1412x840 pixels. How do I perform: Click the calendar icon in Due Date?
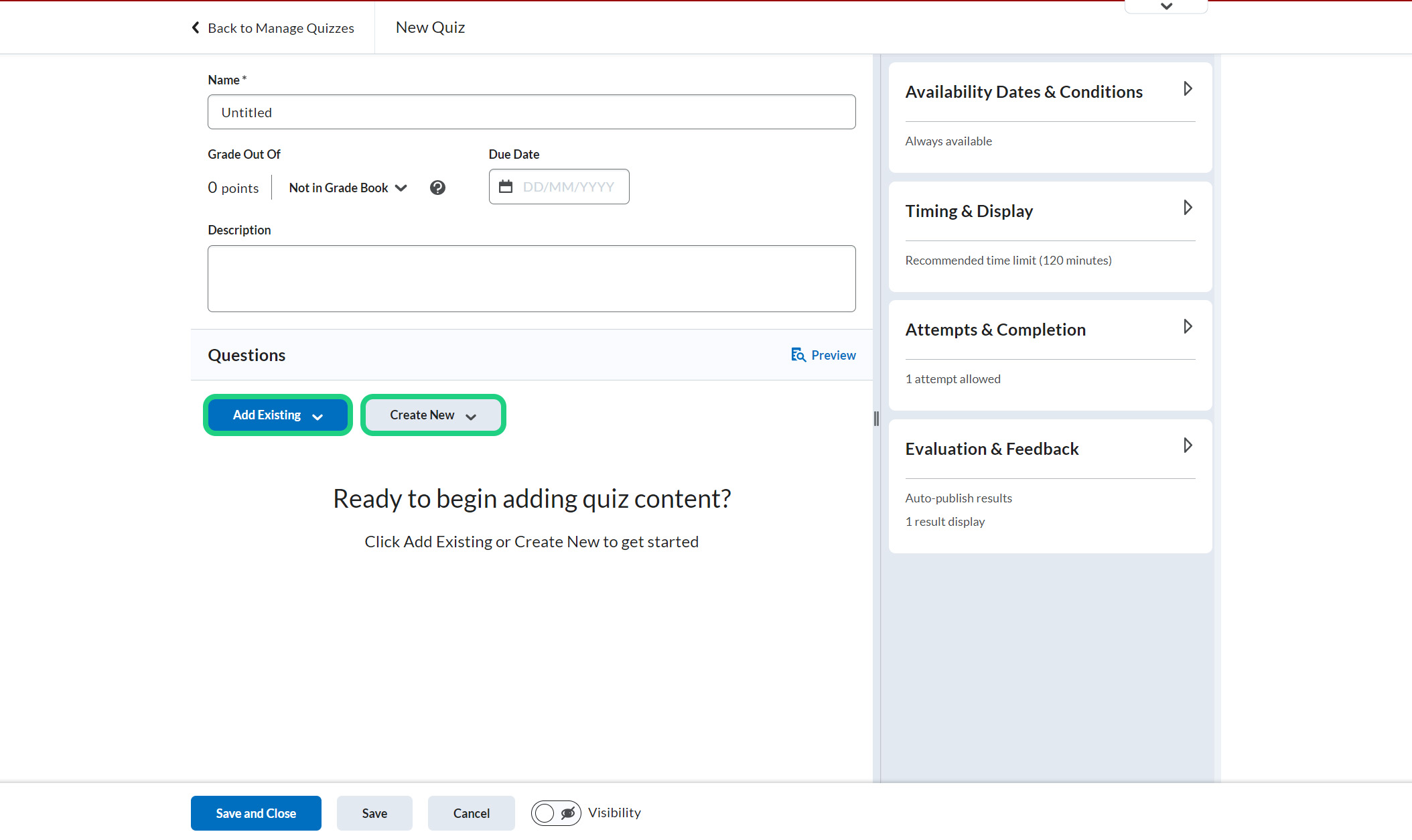[506, 187]
